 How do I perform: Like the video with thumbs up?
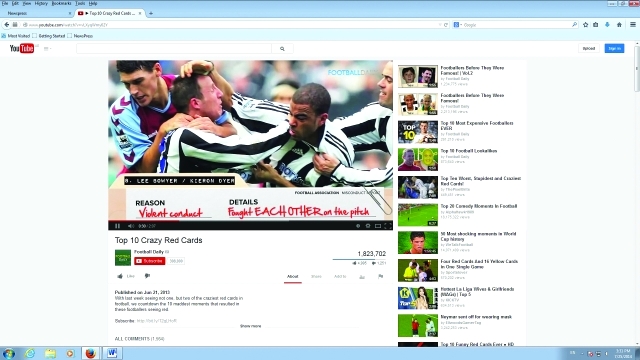tap(126, 276)
